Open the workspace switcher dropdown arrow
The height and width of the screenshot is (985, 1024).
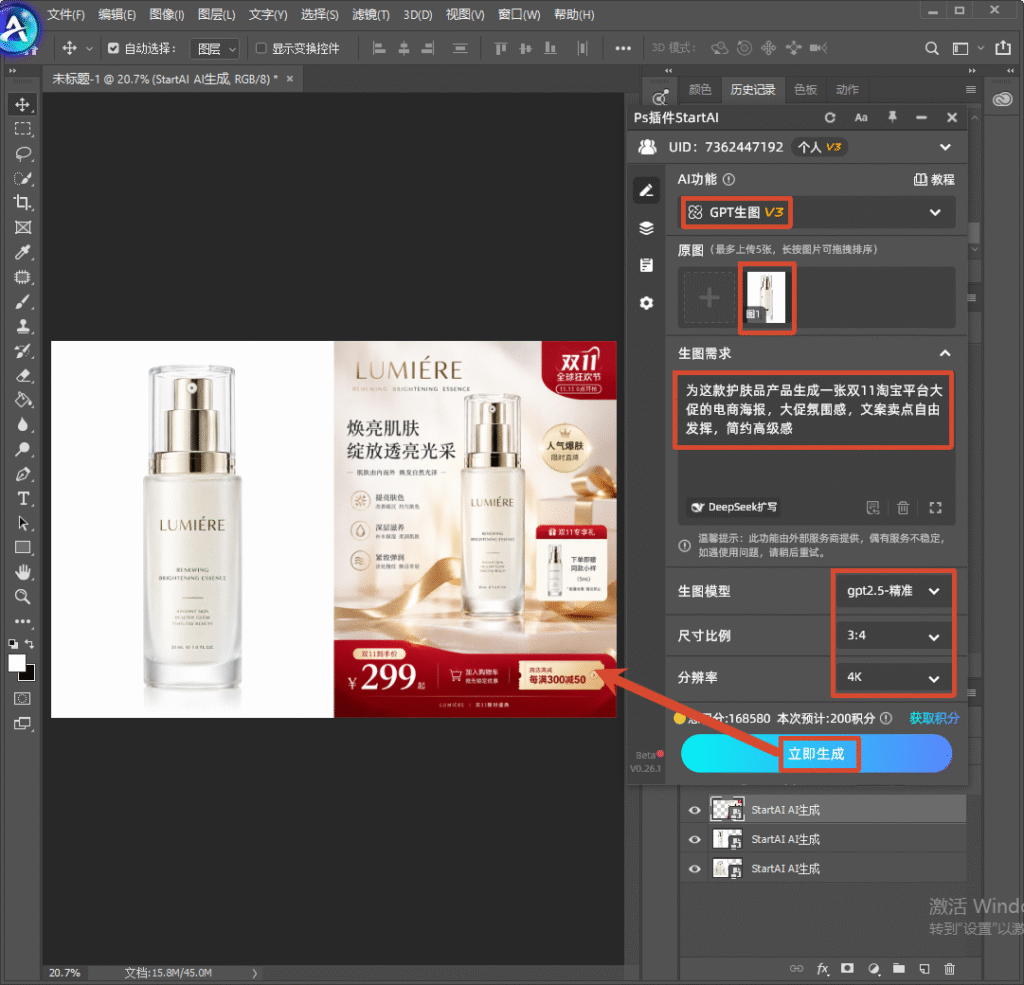click(x=980, y=48)
